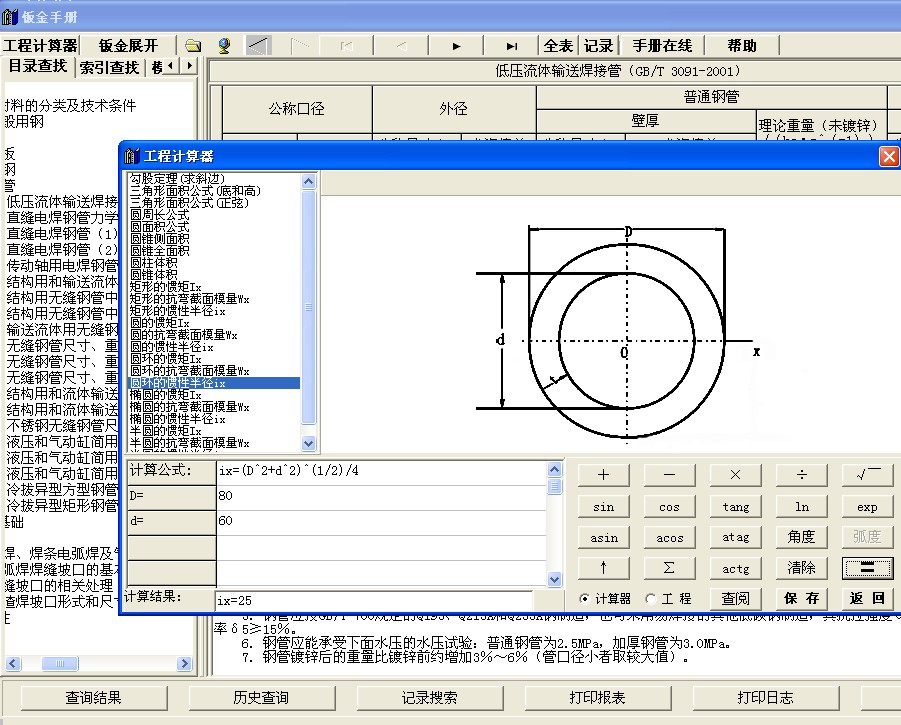Viewport: 901px width, 725px height.
Task: Click the sigma sum button
Action: (x=669, y=568)
